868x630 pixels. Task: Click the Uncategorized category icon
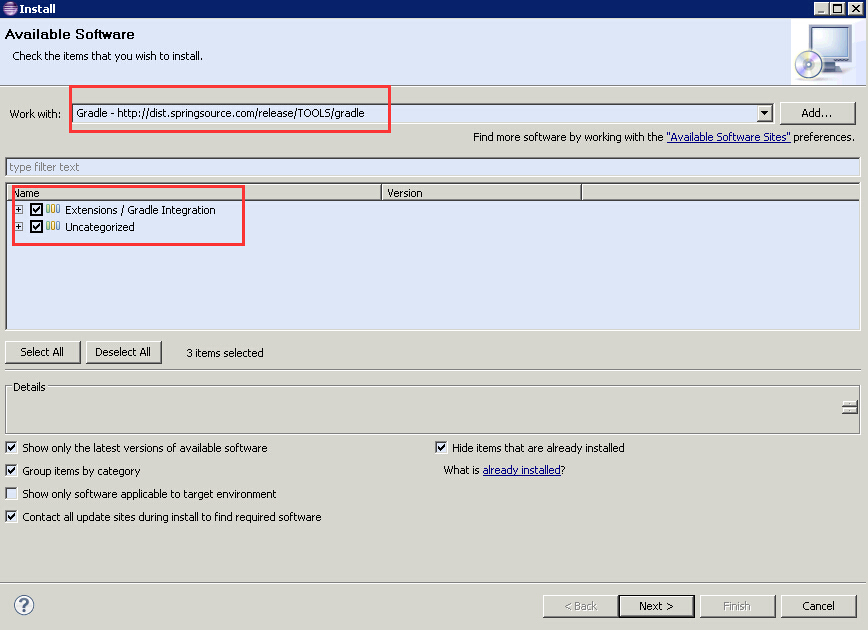[53, 226]
